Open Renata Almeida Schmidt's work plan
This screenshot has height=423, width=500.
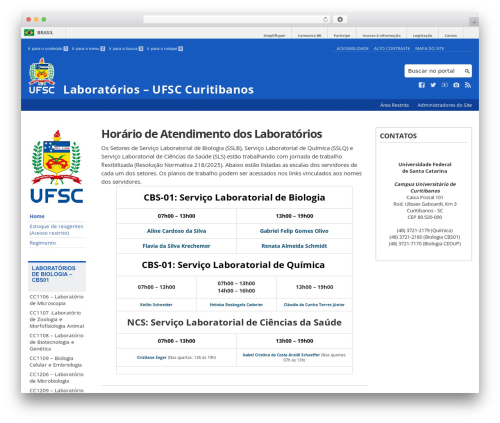click(294, 246)
